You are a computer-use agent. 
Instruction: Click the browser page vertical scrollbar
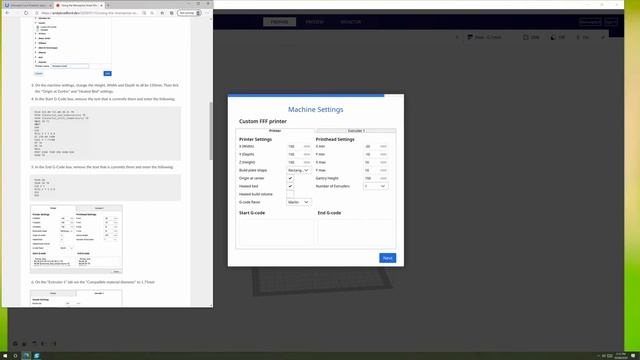coord(211,131)
